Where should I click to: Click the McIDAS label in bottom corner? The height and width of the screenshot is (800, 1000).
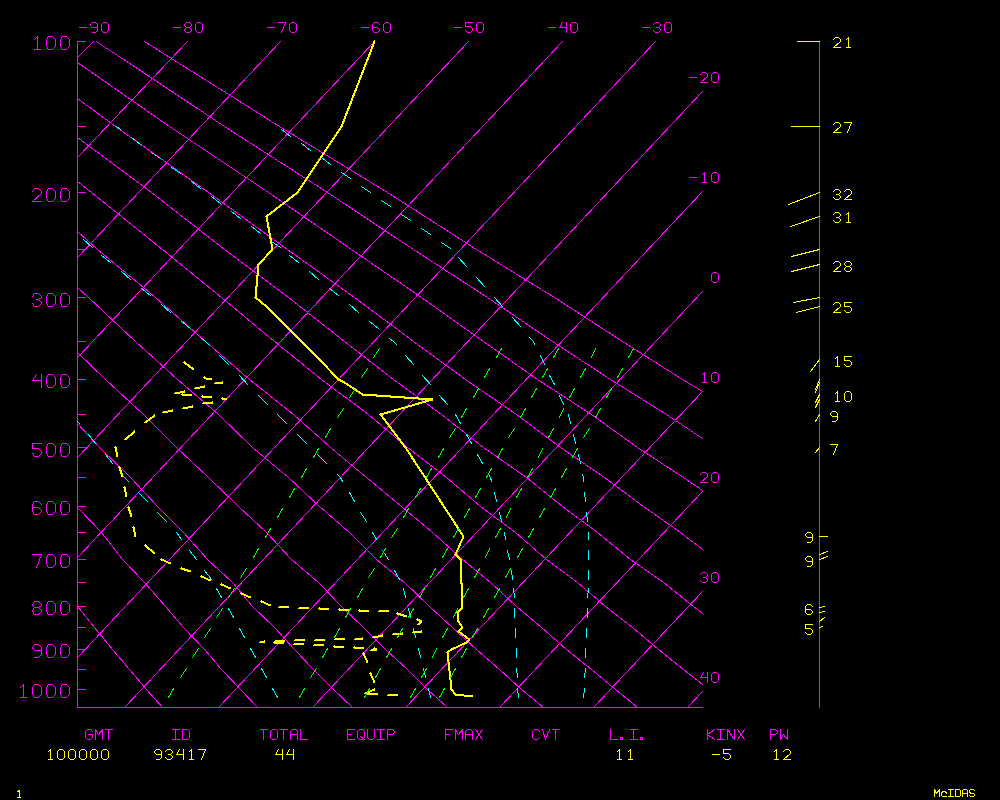point(954,793)
